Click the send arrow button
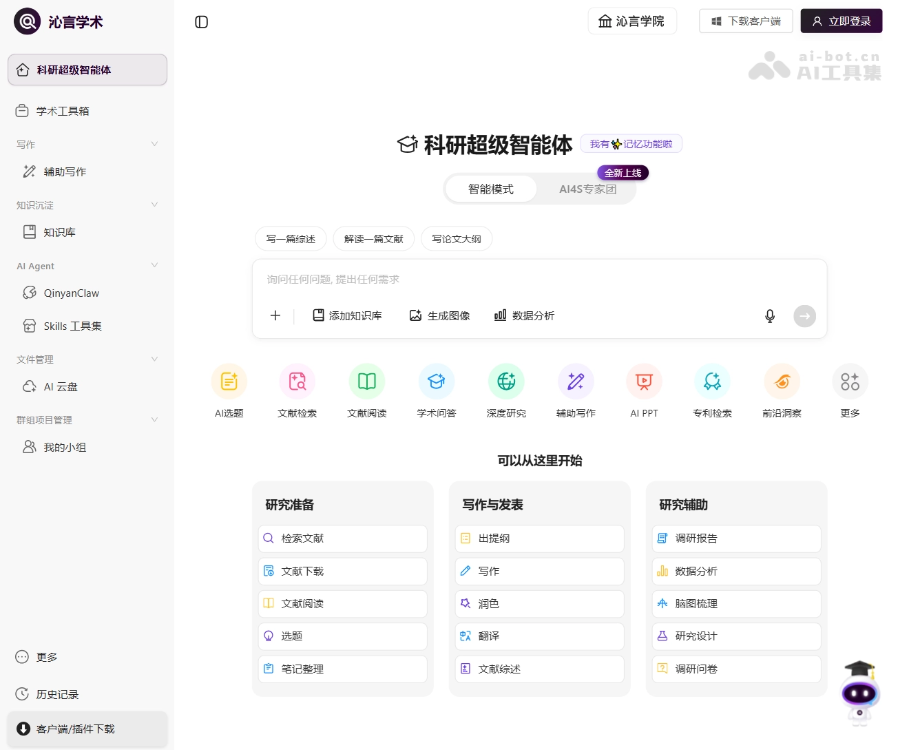The image size is (900, 750). point(805,316)
